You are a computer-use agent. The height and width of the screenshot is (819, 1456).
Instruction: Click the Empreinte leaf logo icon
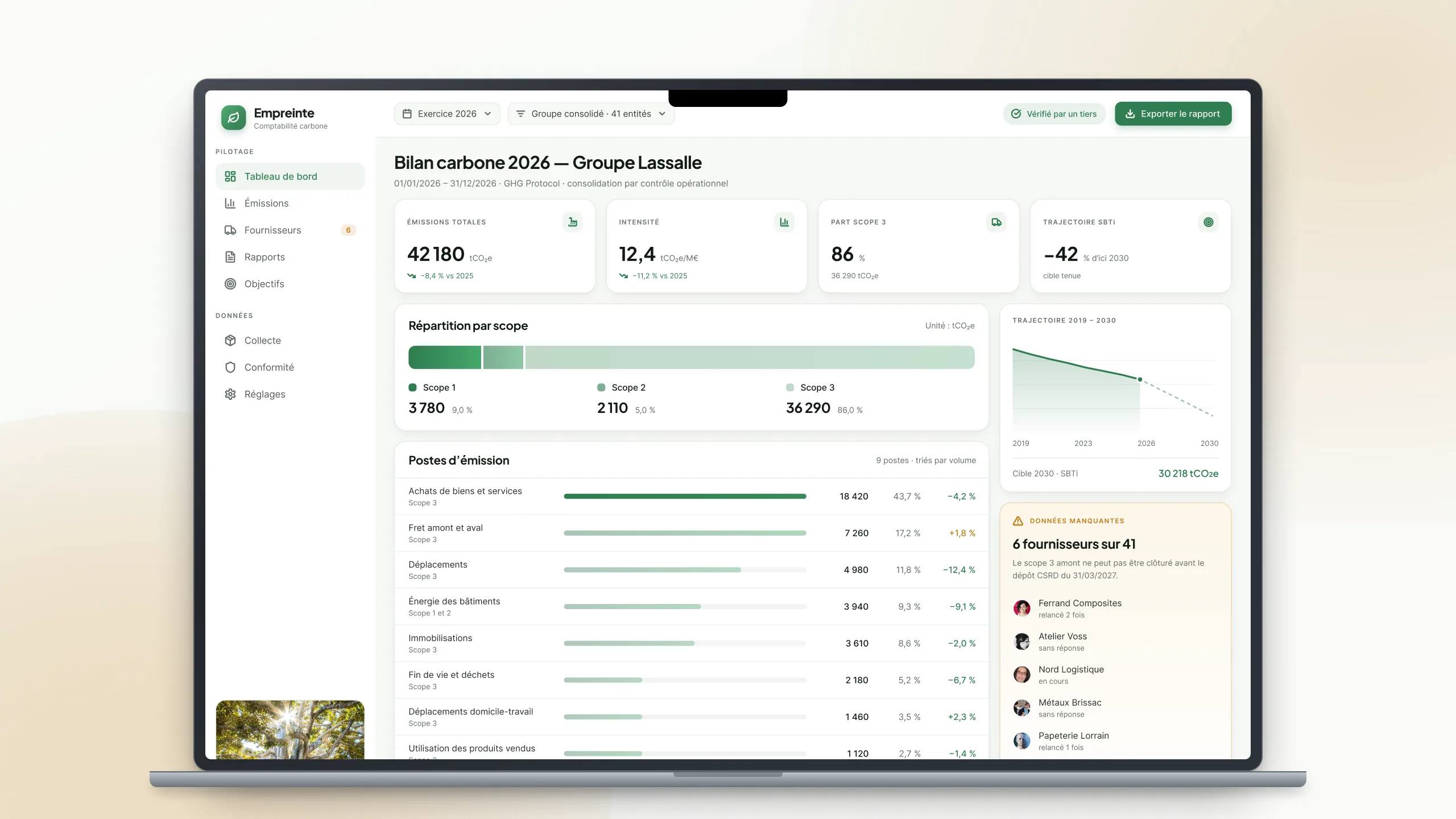pyautogui.click(x=233, y=118)
